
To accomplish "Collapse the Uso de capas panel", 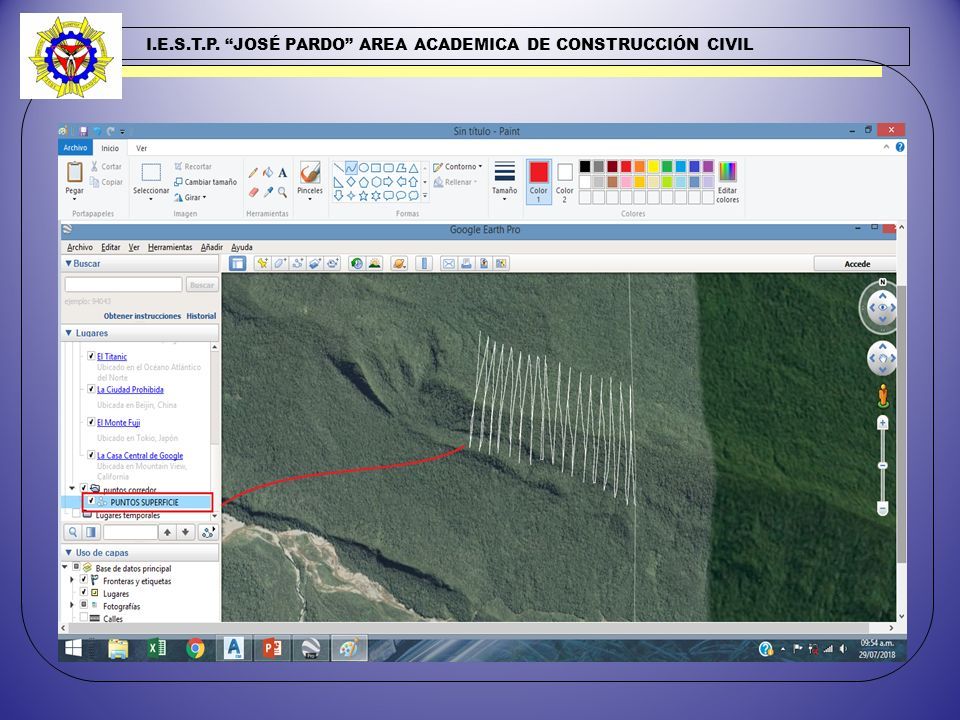I will pos(69,552).
